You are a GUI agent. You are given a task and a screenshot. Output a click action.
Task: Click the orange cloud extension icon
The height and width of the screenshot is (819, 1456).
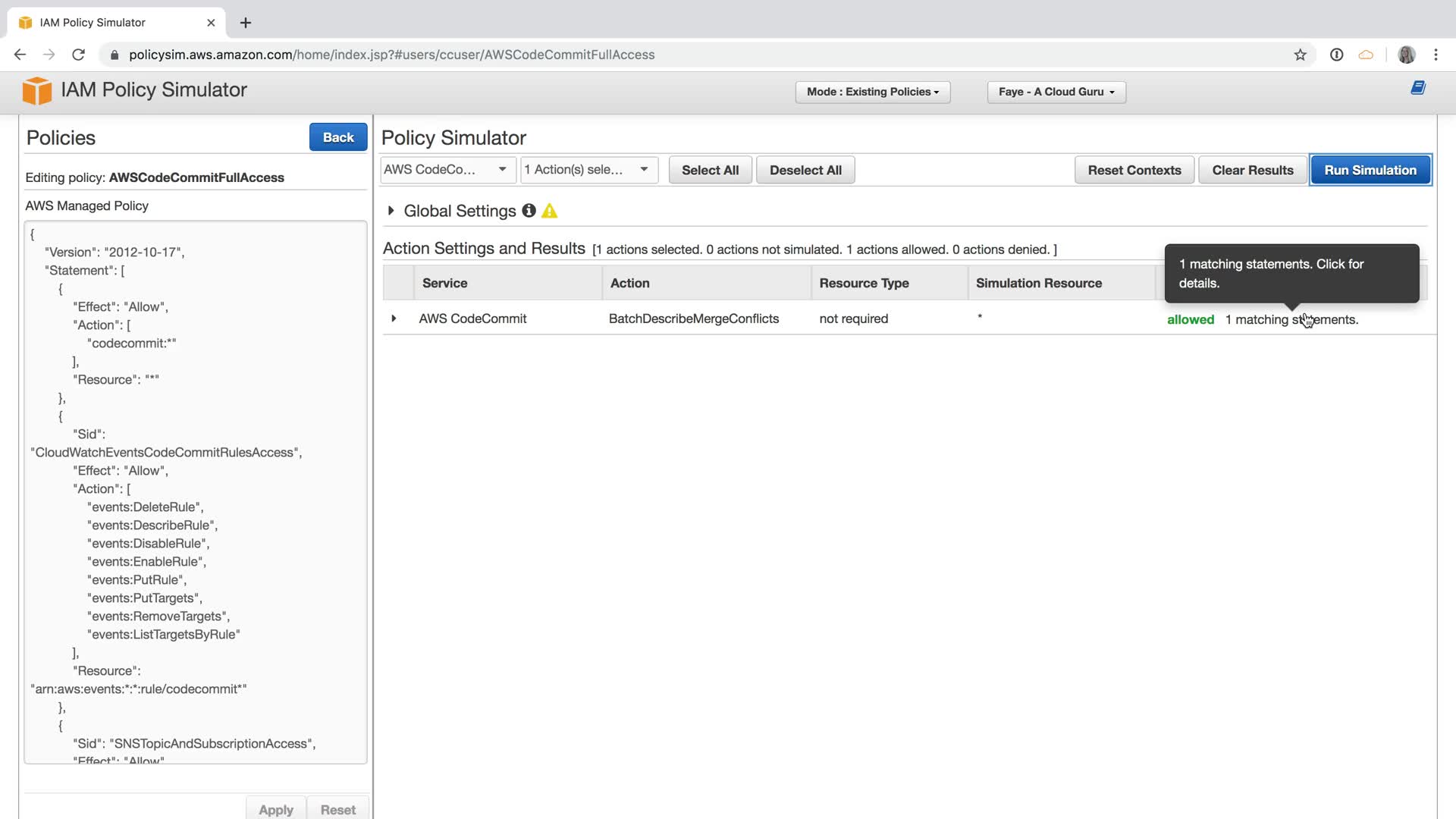tap(1366, 55)
